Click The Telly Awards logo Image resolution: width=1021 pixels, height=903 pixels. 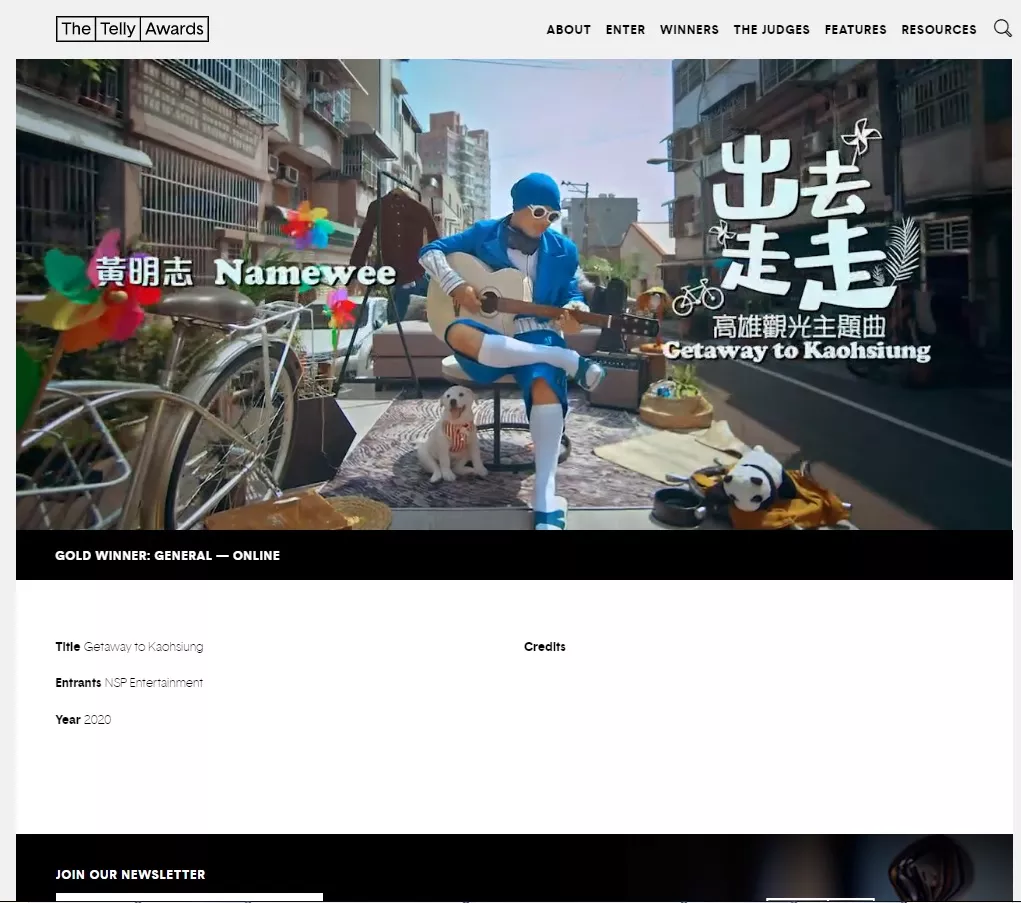tap(132, 29)
